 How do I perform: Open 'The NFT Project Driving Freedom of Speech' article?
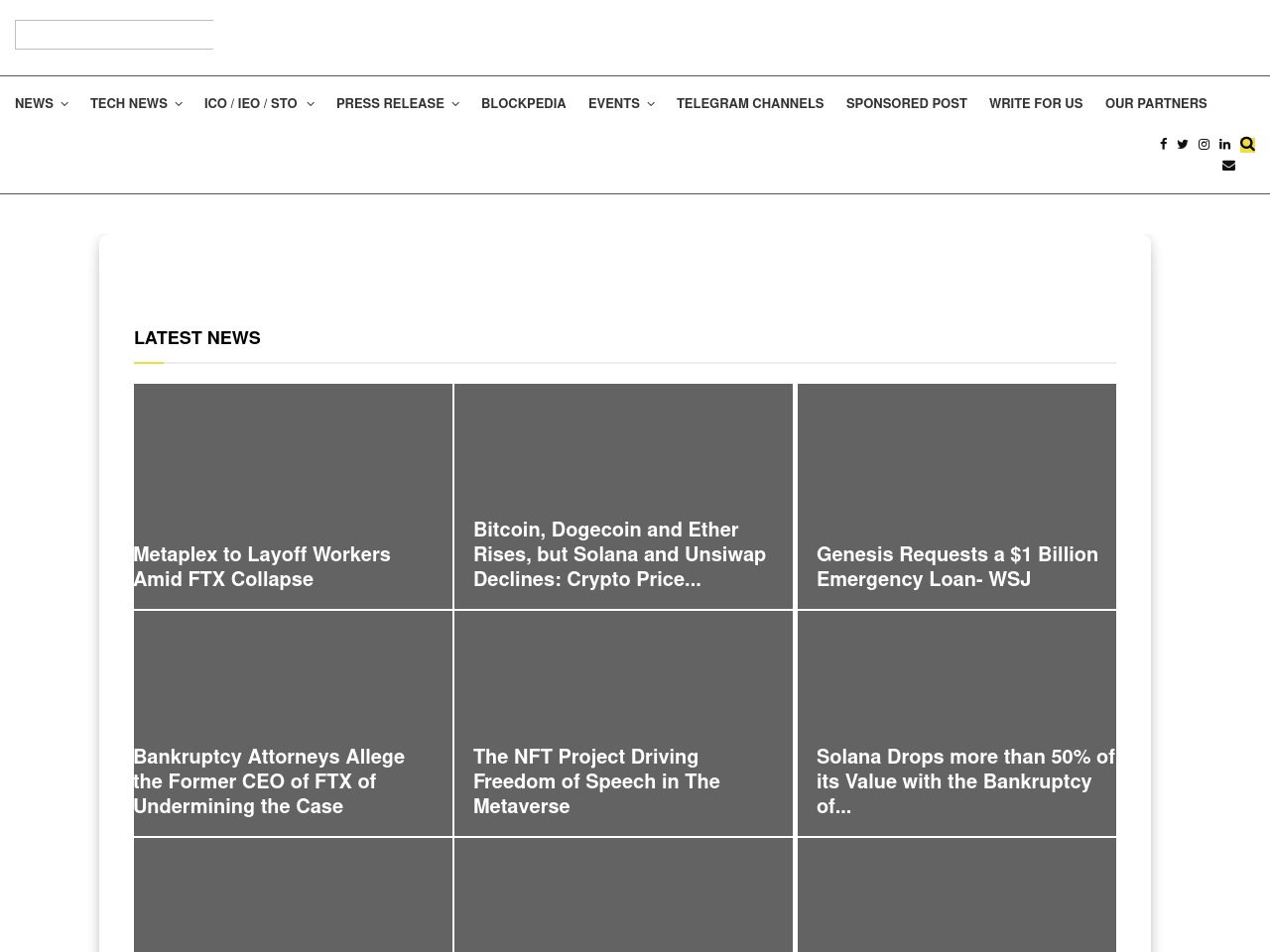(596, 781)
